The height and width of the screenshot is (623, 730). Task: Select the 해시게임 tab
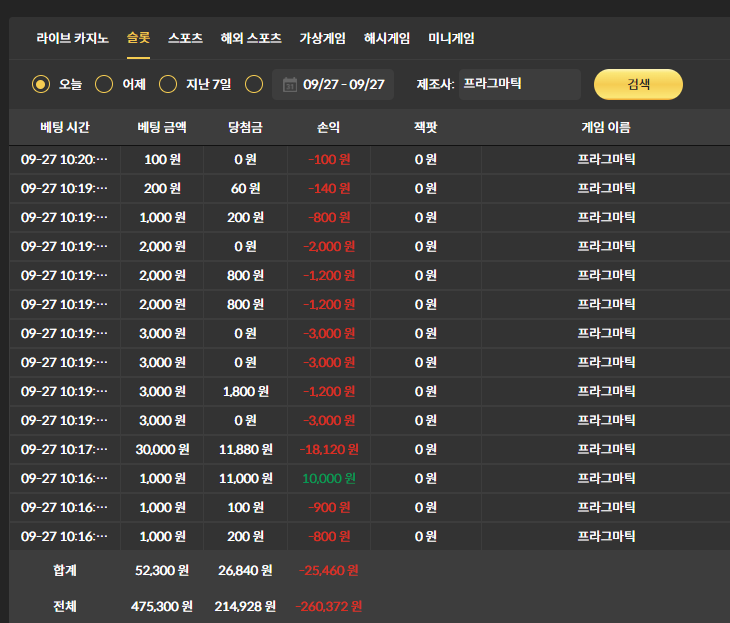387,38
